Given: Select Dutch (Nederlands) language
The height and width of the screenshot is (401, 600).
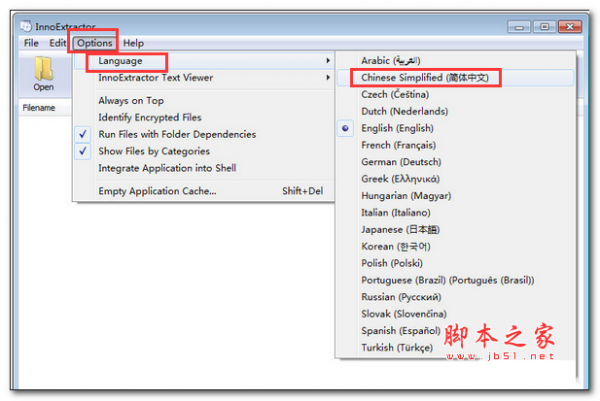Looking at the screenshot, I should click(x=455, y=111).
